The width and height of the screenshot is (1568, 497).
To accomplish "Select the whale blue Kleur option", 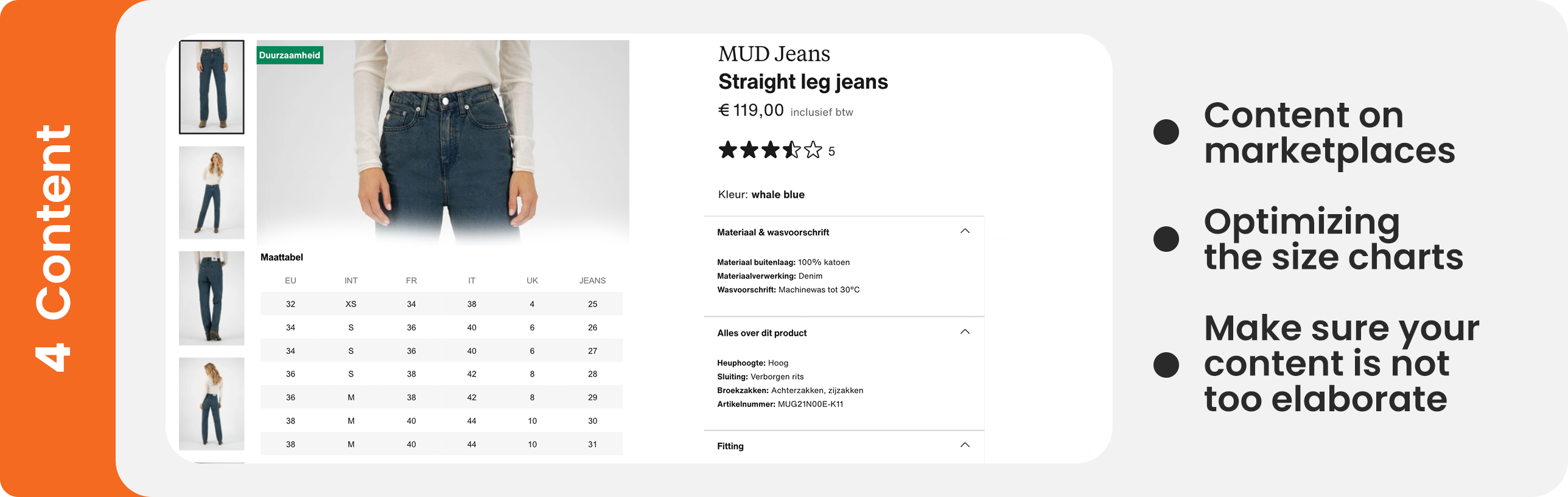I will 778,194.
